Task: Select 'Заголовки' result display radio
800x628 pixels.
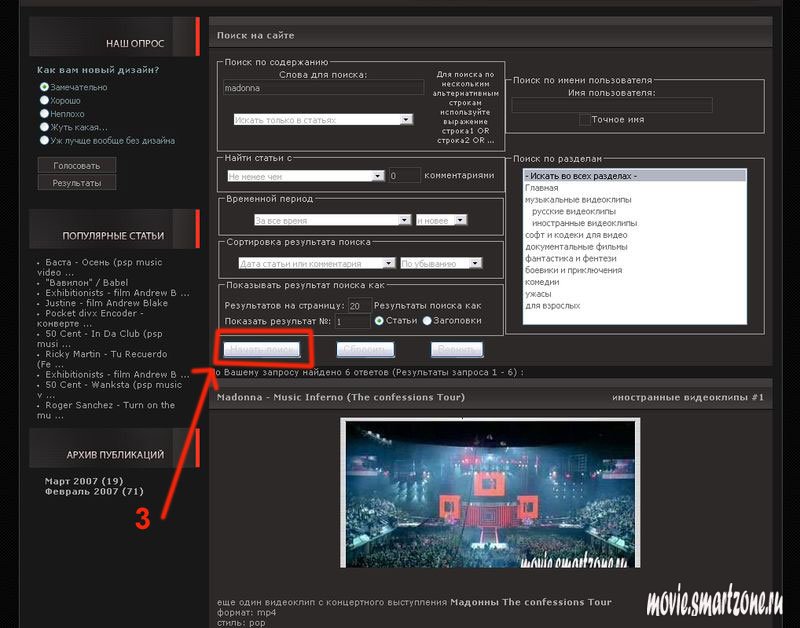Action: [427, 321]
